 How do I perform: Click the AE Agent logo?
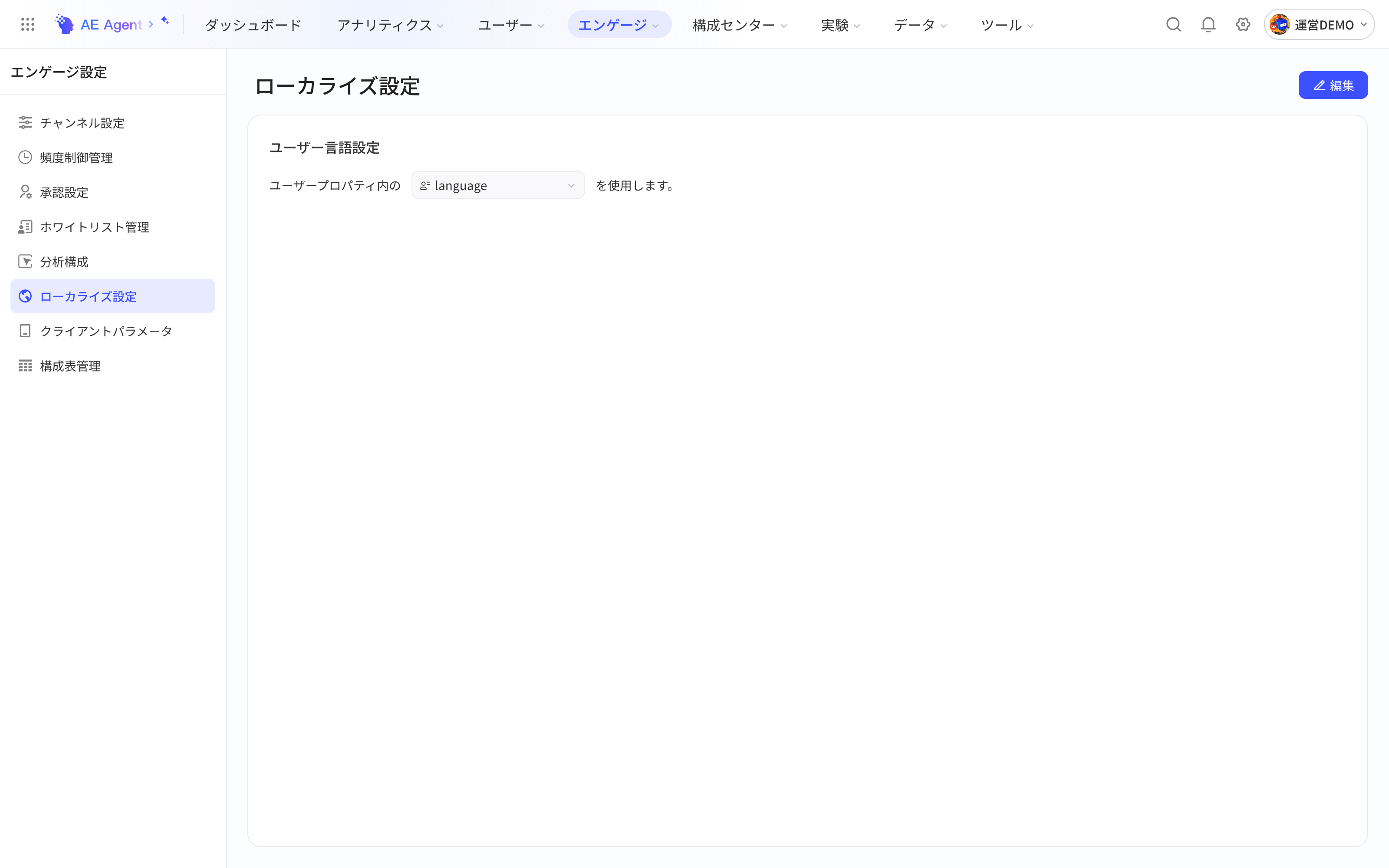pos(64,24)
